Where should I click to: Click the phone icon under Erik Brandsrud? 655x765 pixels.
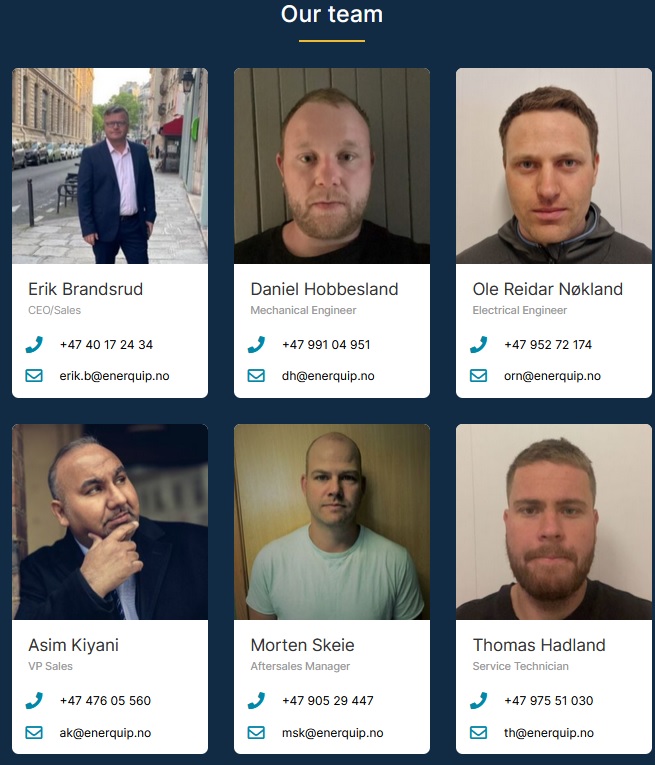34,344
